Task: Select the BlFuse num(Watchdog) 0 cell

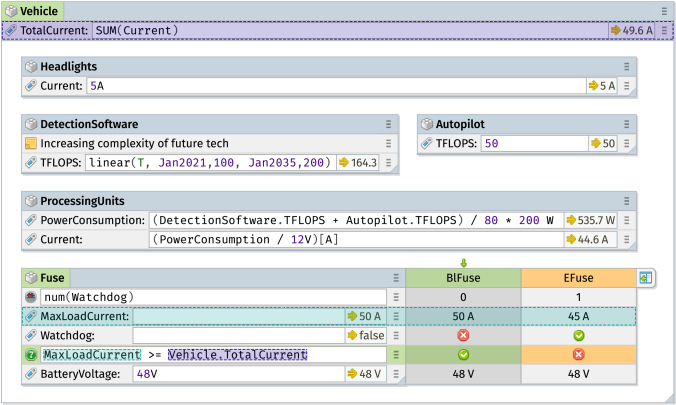Action: [x=463, y=297]
